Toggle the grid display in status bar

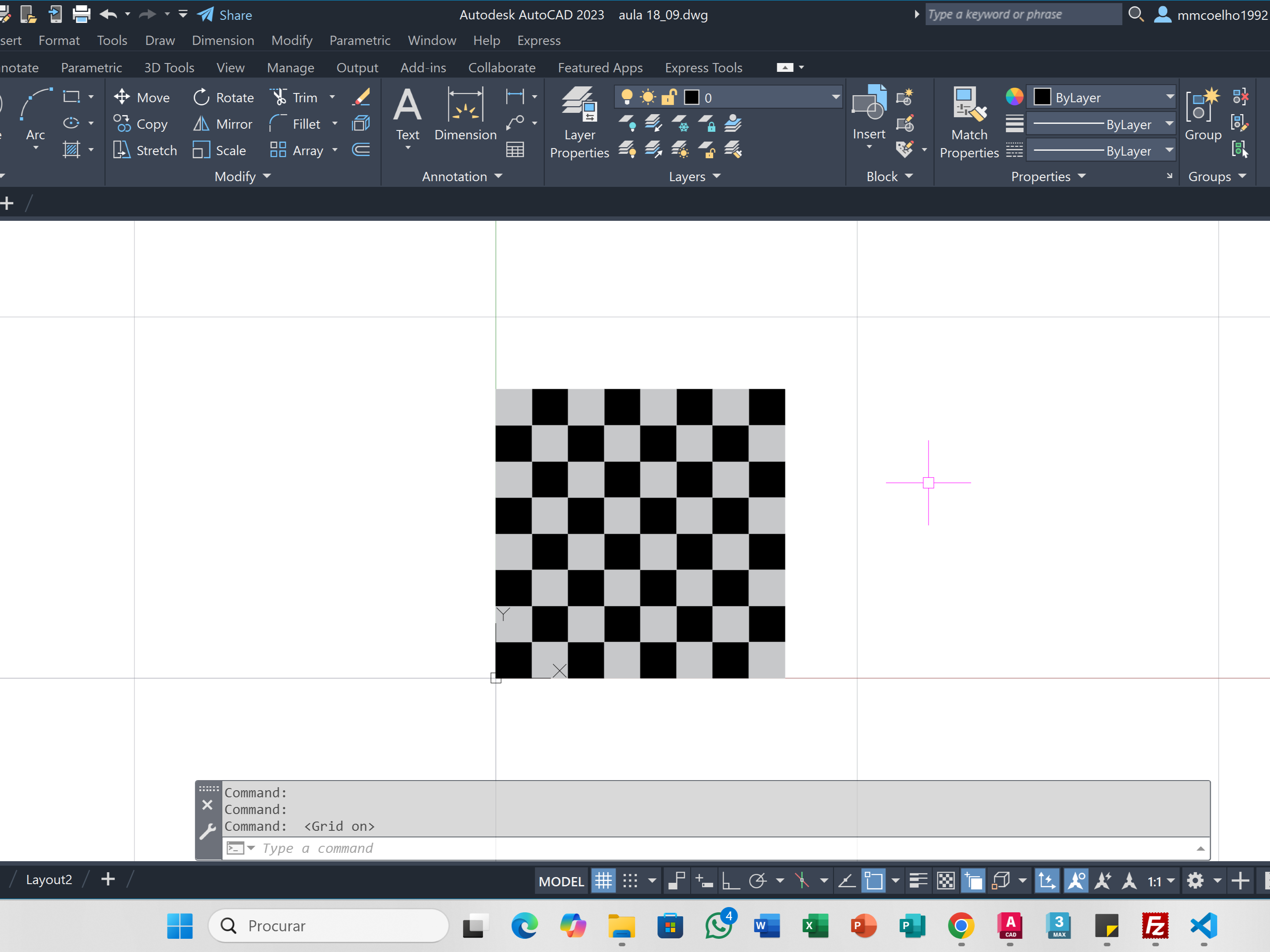pos(603,880)
